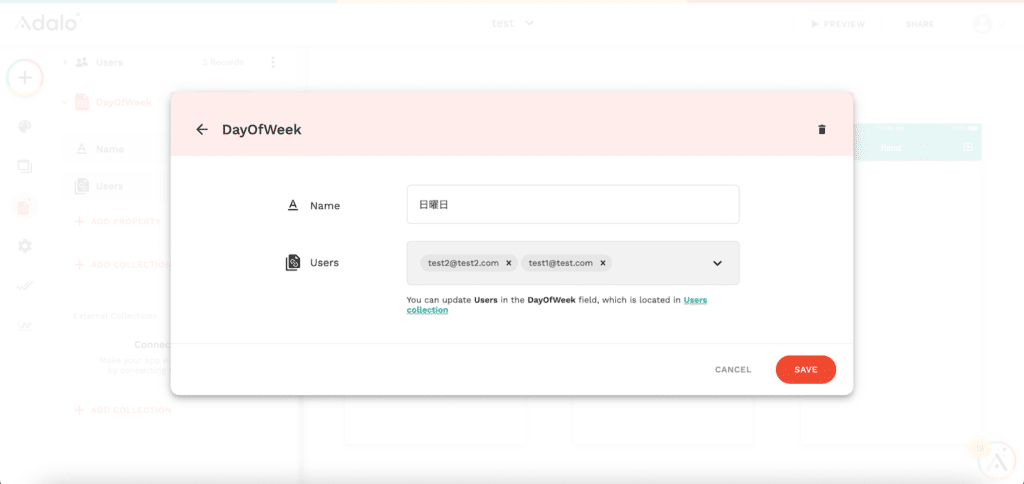Click Cancel to discard changes
This screenshot has height=484, width=1024.
point(732,370)
